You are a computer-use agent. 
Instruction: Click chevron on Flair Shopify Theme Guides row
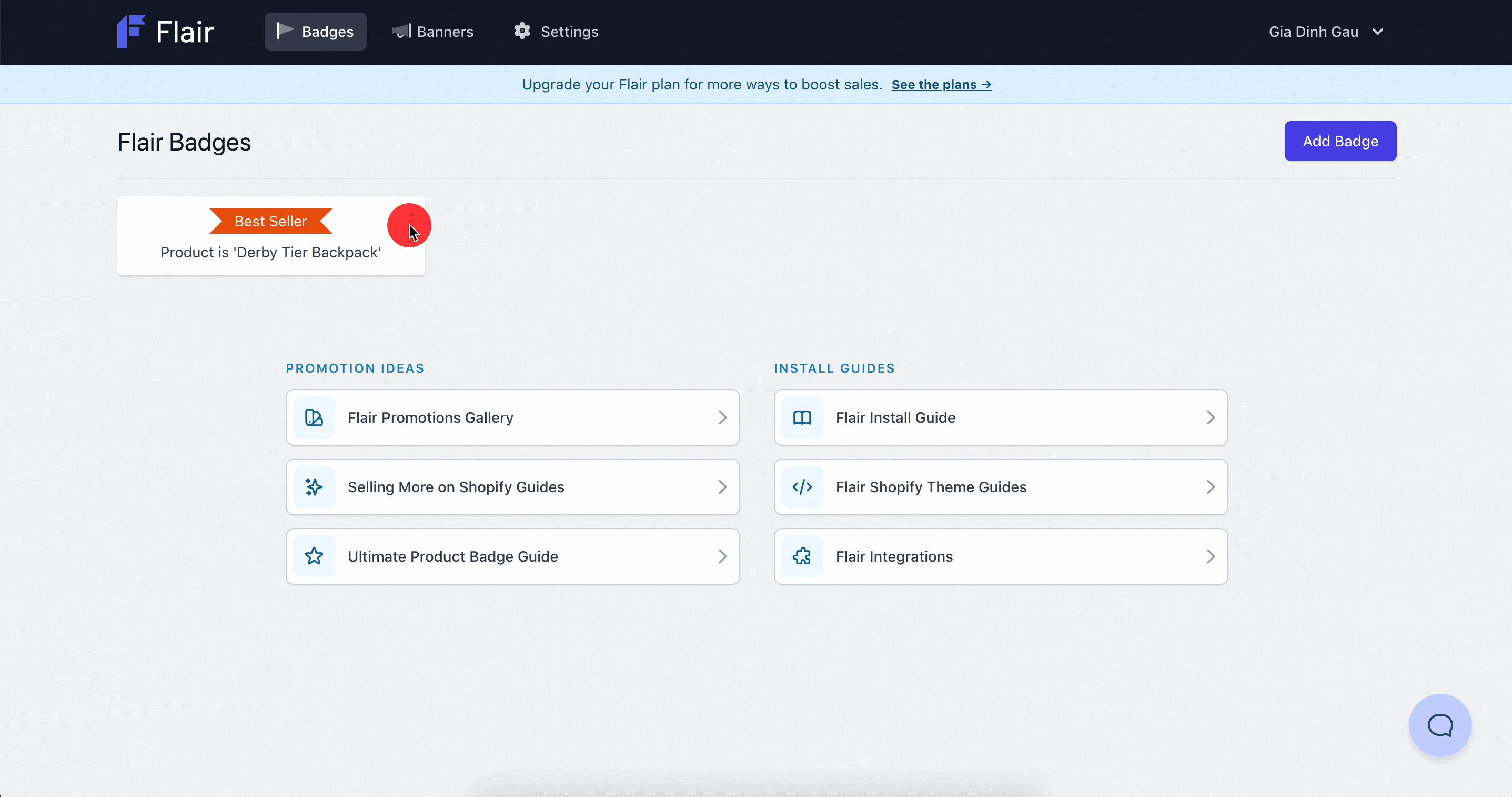(1211, 487)
